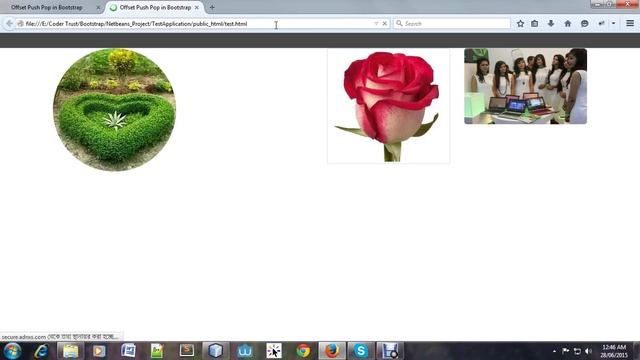Close the first inactive browser tab
This screenshot has height=360, width=640.
pos(98,7)
